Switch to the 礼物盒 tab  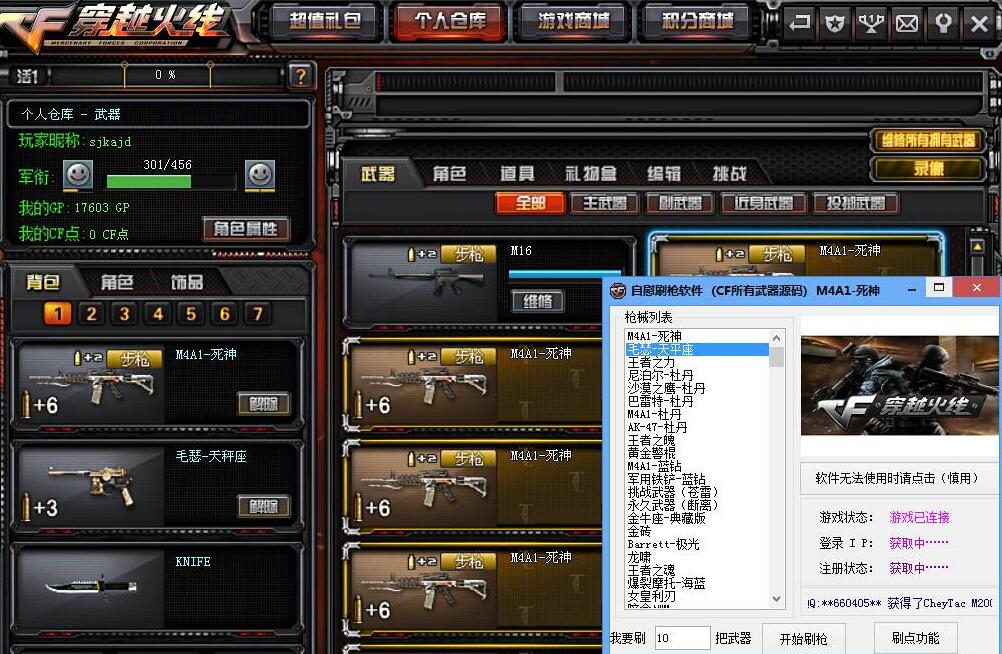pyautogui.click(x=590, y=173)
